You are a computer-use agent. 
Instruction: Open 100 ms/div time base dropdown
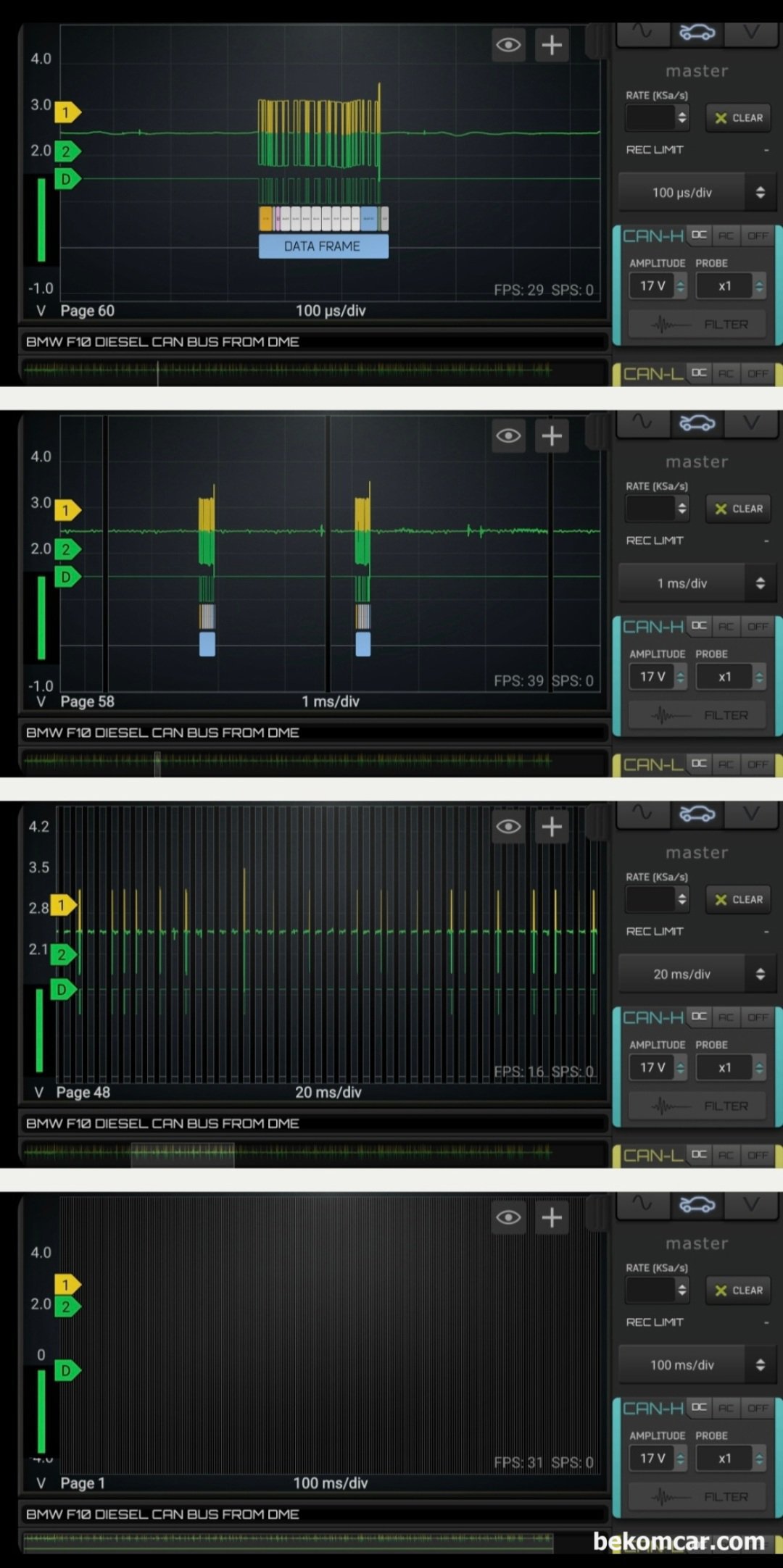(696, 1365)
